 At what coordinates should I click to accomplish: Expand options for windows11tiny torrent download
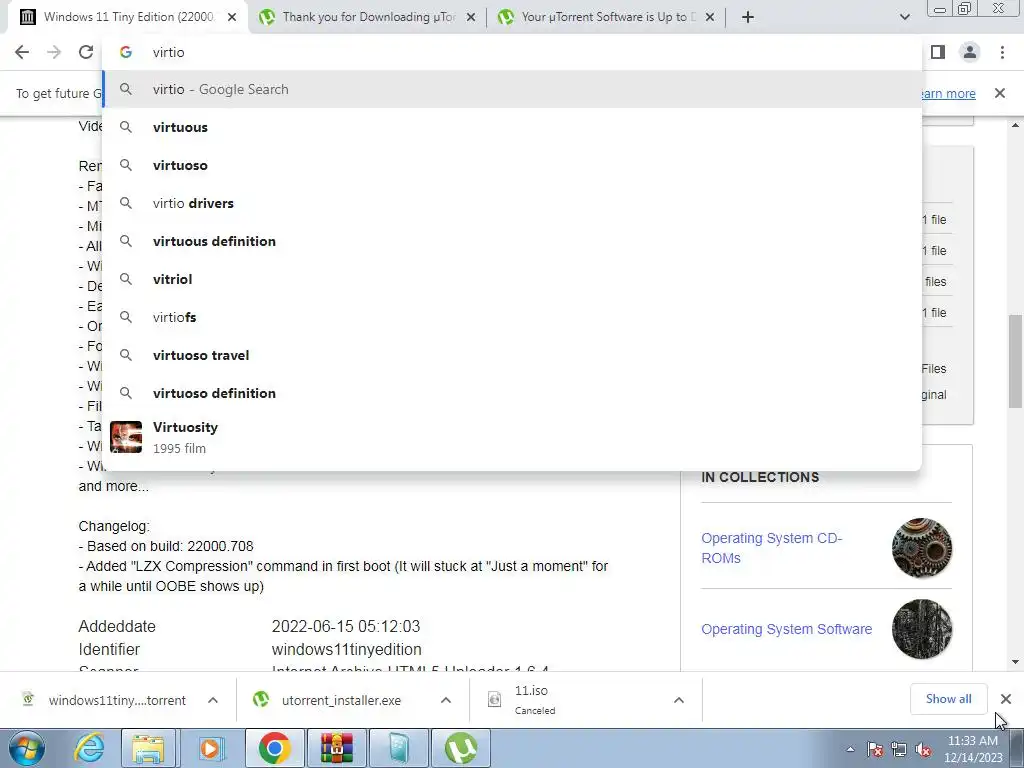(213, 700)
